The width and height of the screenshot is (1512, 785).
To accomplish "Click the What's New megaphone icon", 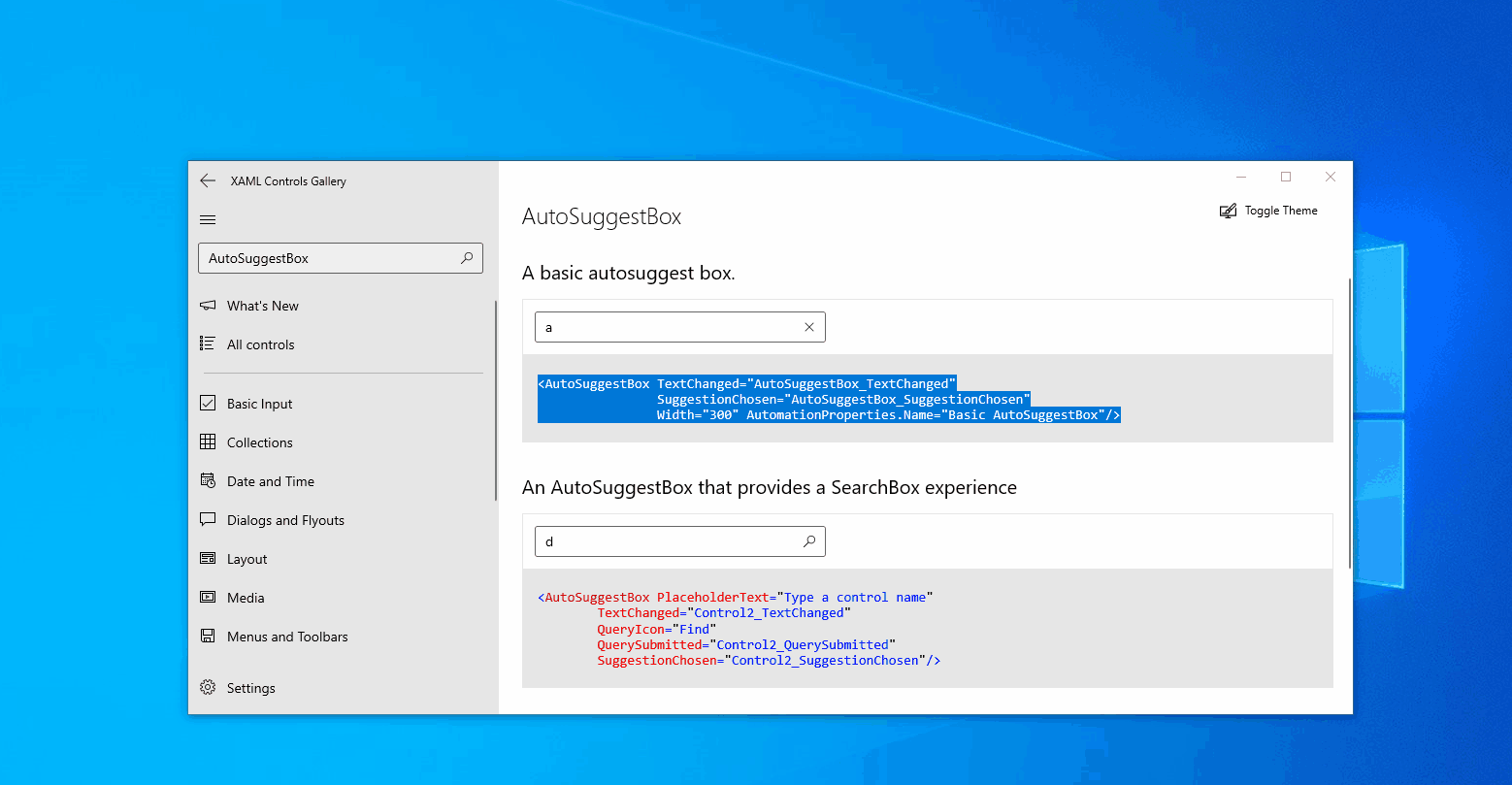I will click(208, 306).
